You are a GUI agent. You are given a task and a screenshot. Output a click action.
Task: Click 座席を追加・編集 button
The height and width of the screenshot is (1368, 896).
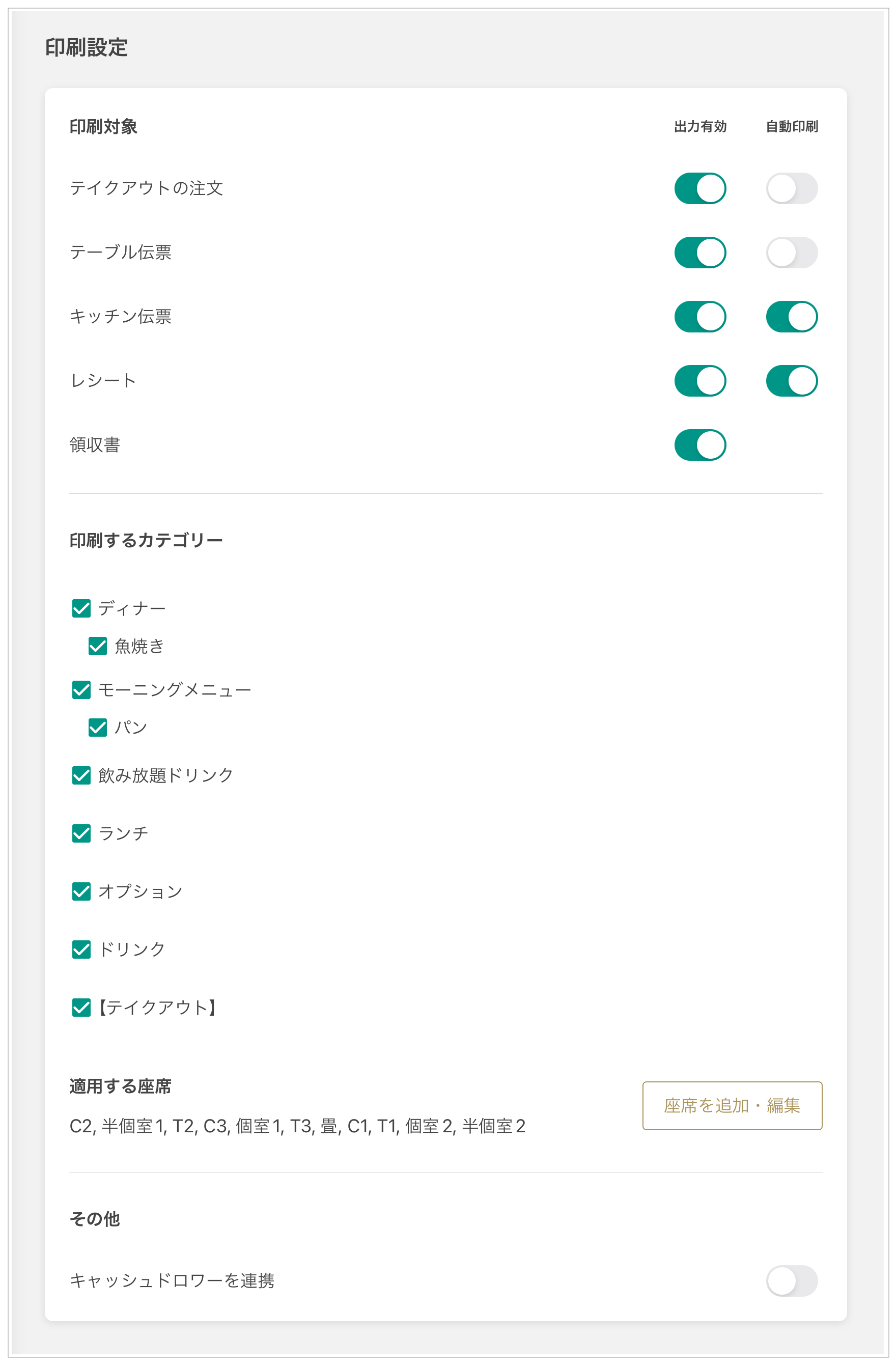click(732, 1105)
